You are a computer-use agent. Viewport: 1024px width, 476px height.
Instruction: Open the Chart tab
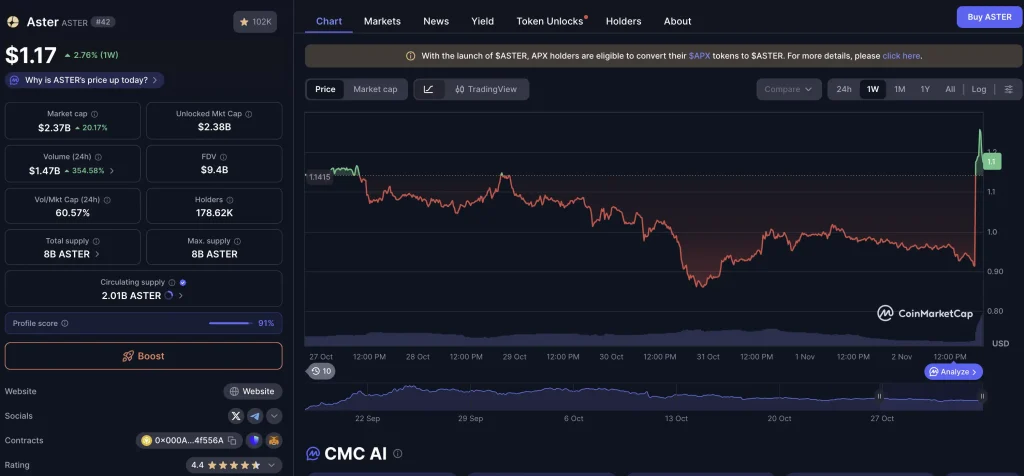[x=328, y=21]
